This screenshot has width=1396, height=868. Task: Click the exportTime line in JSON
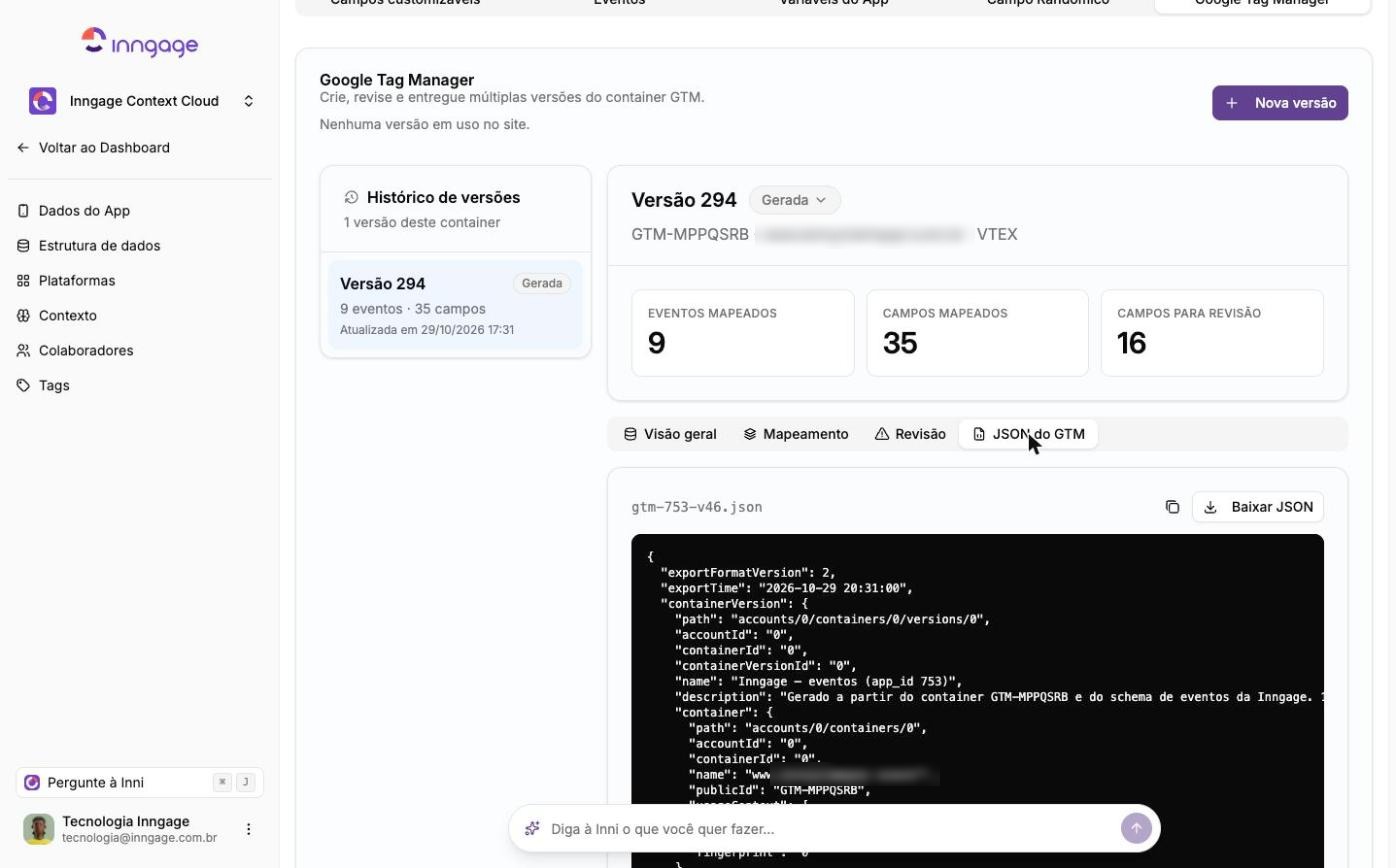(x=787, y=588)
